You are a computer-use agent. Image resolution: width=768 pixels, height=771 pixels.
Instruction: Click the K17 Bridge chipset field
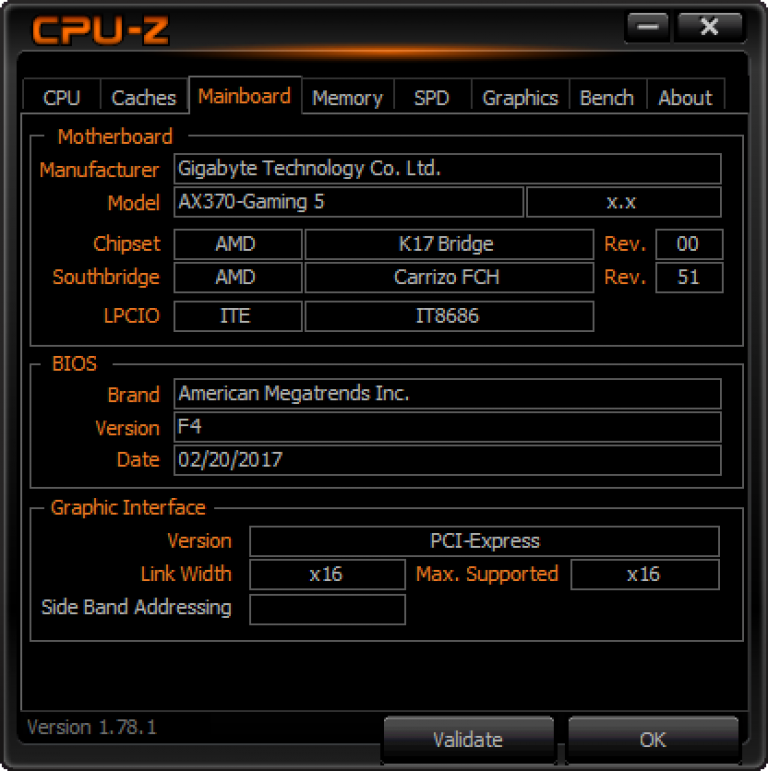coord(449,244)
